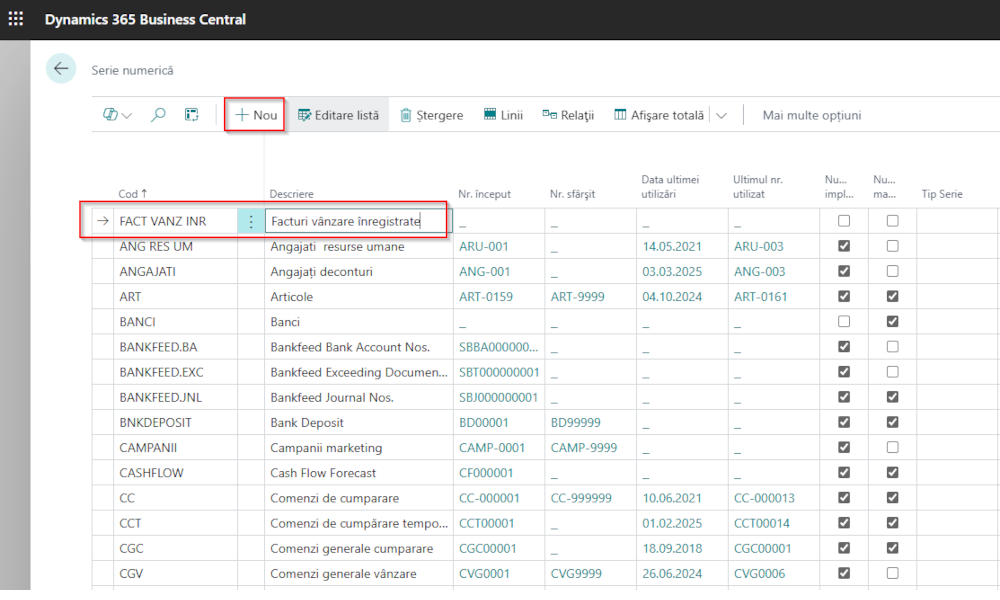Expand the share icon dropdown chevron
Screen dimensions: 1000x600
[x=127, y=115]
